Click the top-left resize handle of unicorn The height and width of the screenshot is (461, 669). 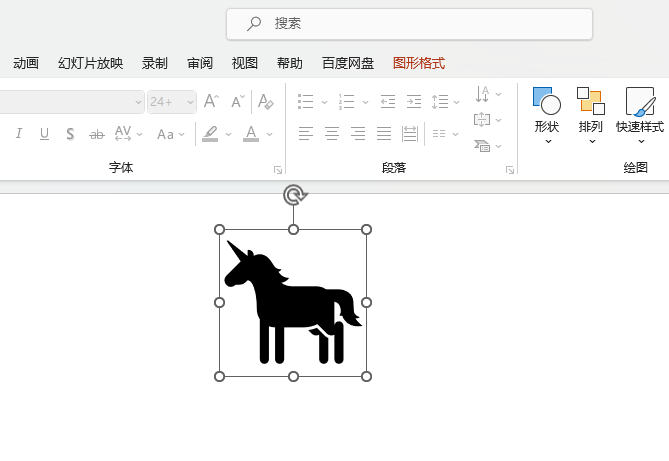(x=219, y=230)
